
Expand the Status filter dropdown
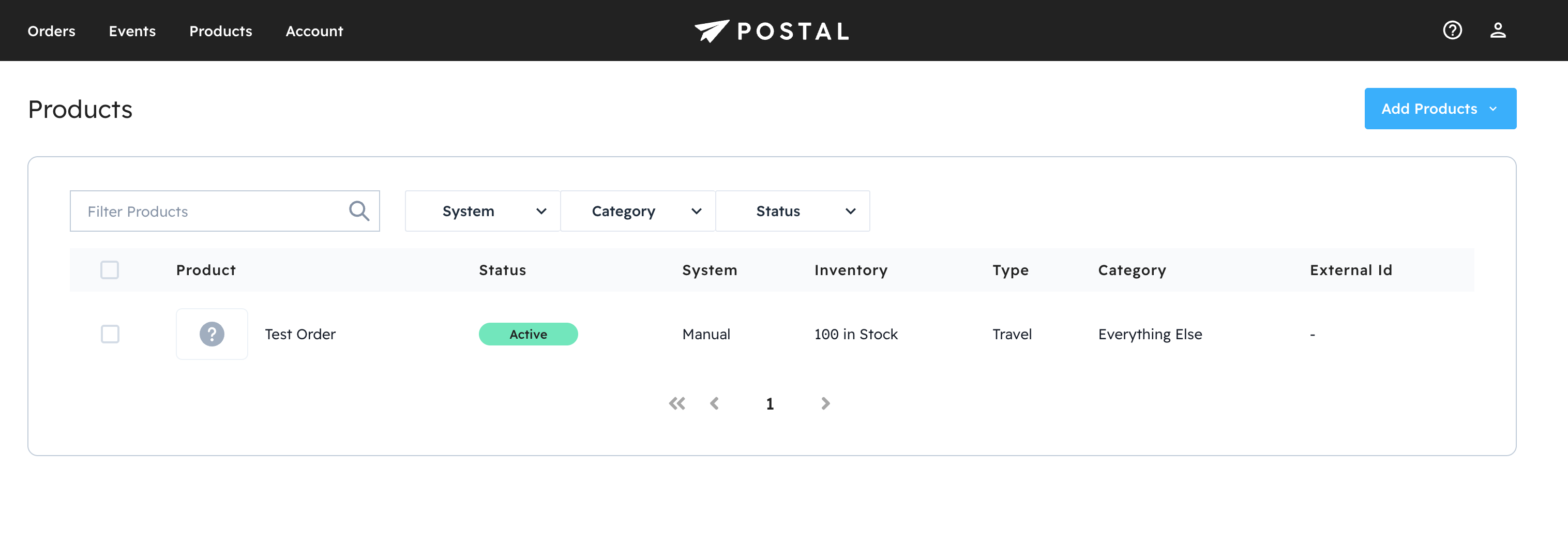[x=792, y=211]
